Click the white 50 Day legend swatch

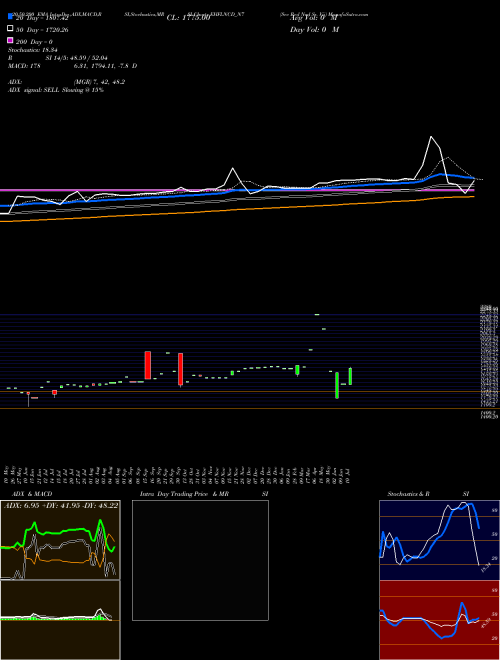pyautogui.click(x=10, y=29)
